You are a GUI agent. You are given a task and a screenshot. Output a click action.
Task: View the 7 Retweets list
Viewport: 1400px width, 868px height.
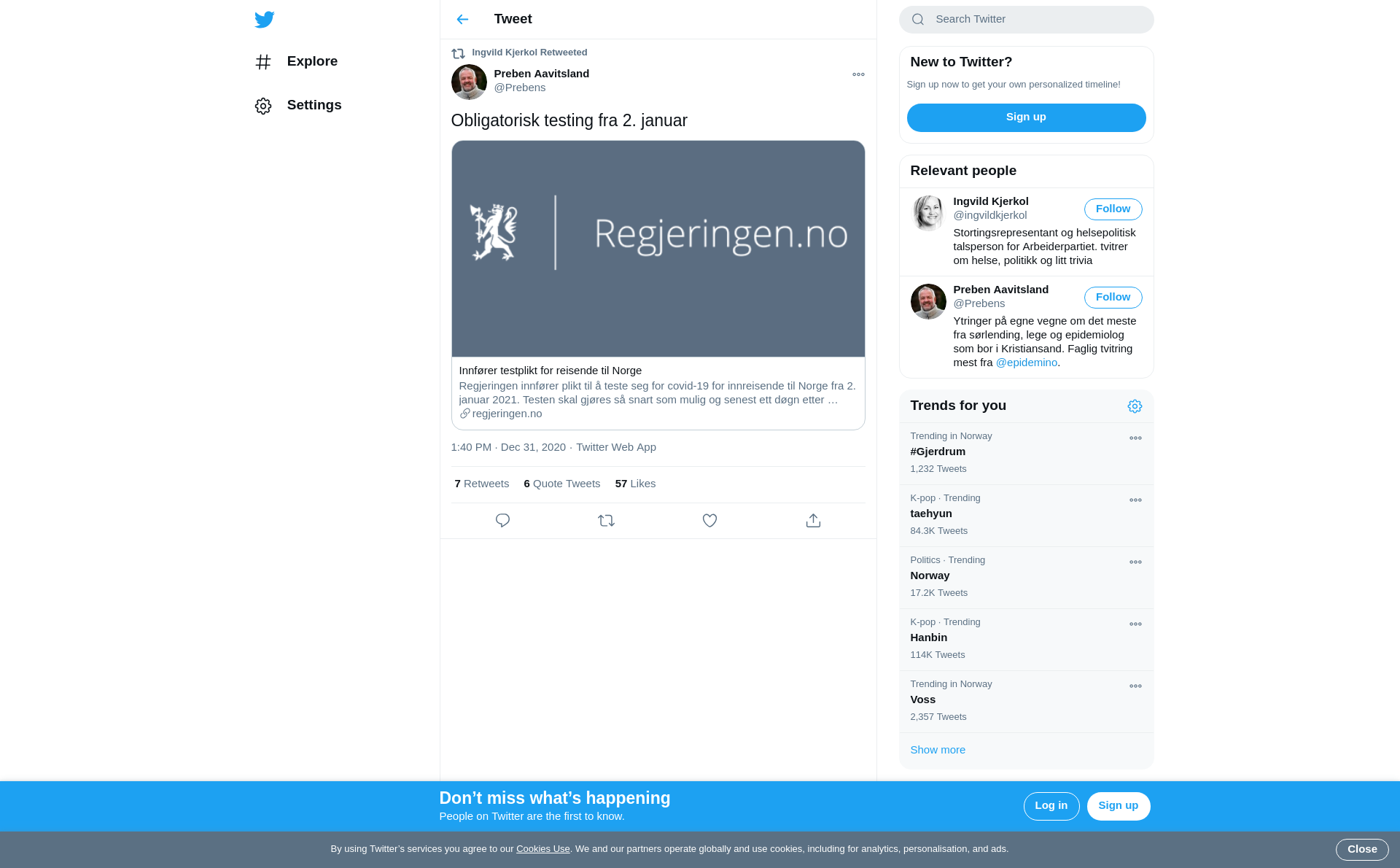click(x=481, y=484)
